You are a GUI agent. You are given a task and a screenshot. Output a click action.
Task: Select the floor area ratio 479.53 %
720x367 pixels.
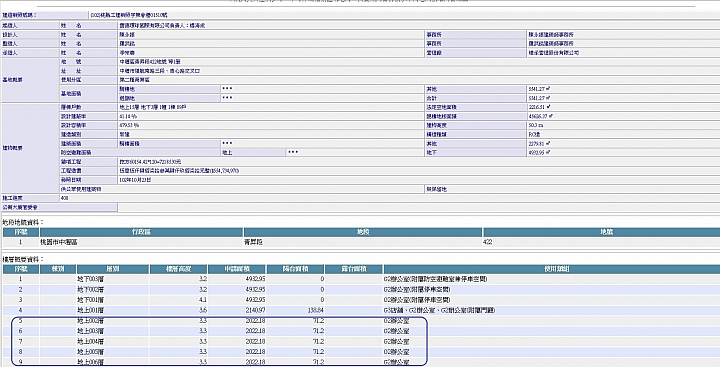pyautogui.click(x=129, y=125)
